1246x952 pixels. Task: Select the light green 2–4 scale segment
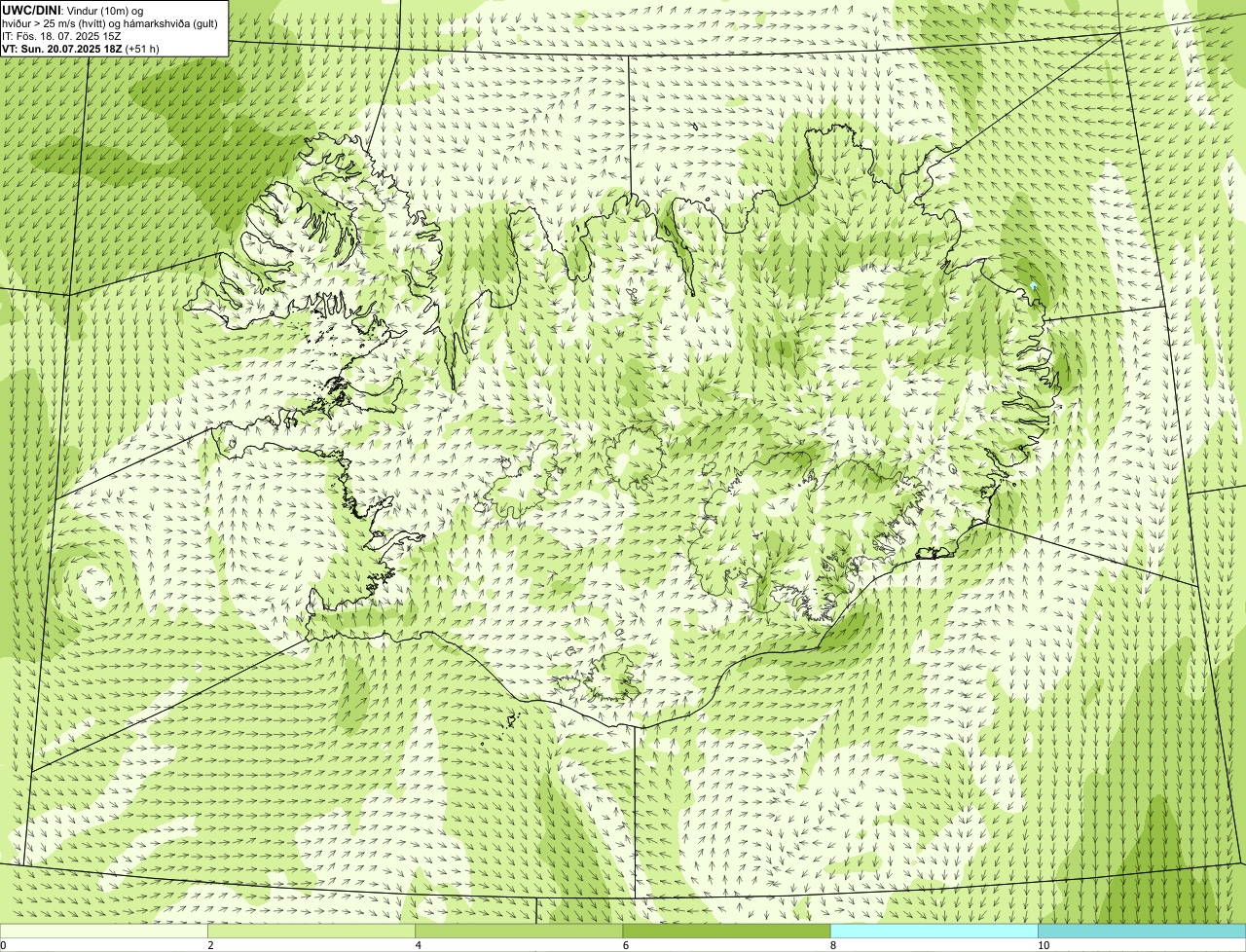pyautogui.click(x=311, y=932)
